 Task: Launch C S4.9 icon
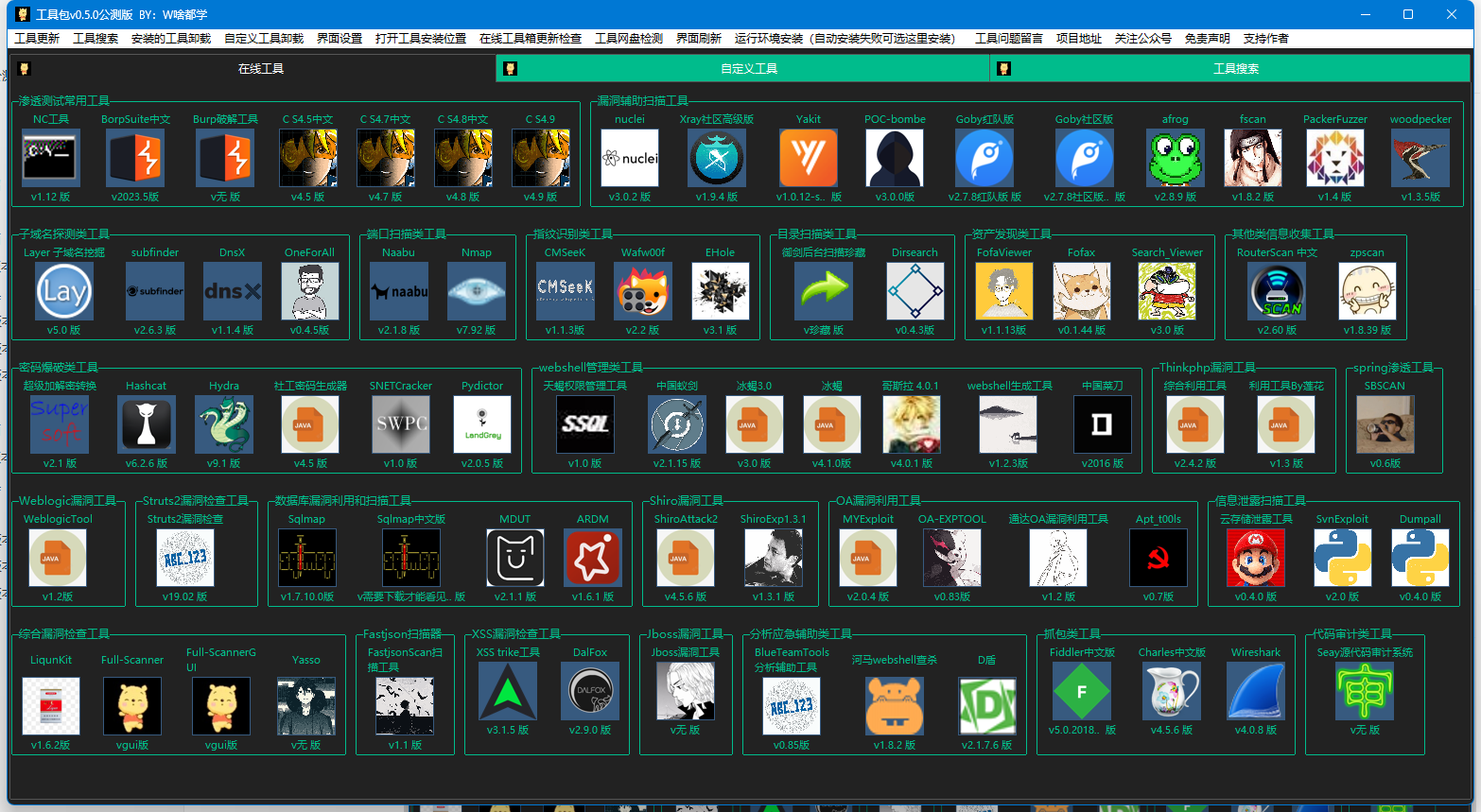541,158
